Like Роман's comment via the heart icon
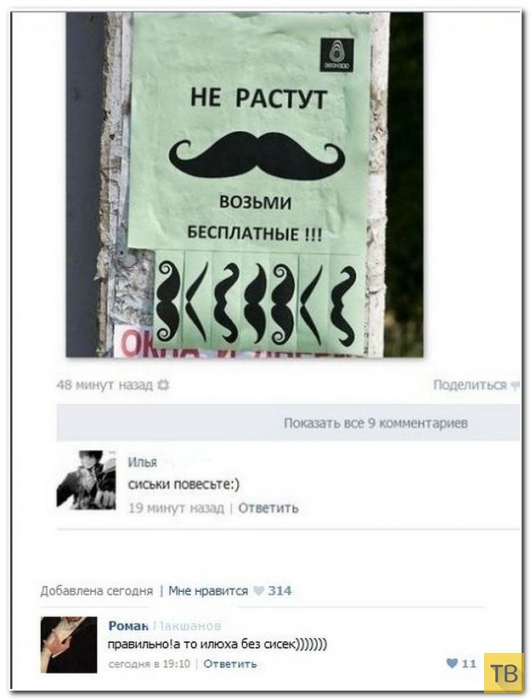This screenshot has height=700, width=531. pyautogui.click(x=452, y=663)
